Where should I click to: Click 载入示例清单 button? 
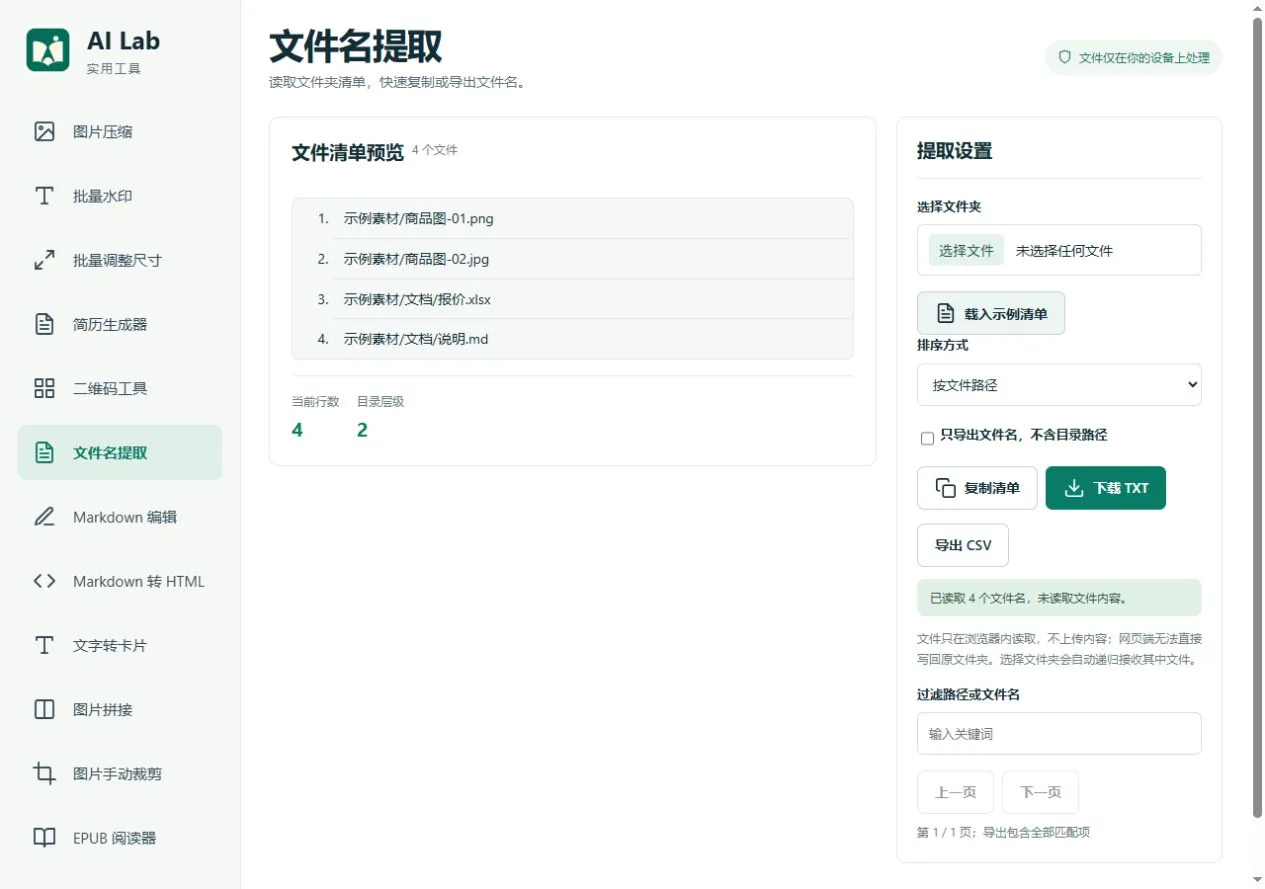click(x=991, y=313)
